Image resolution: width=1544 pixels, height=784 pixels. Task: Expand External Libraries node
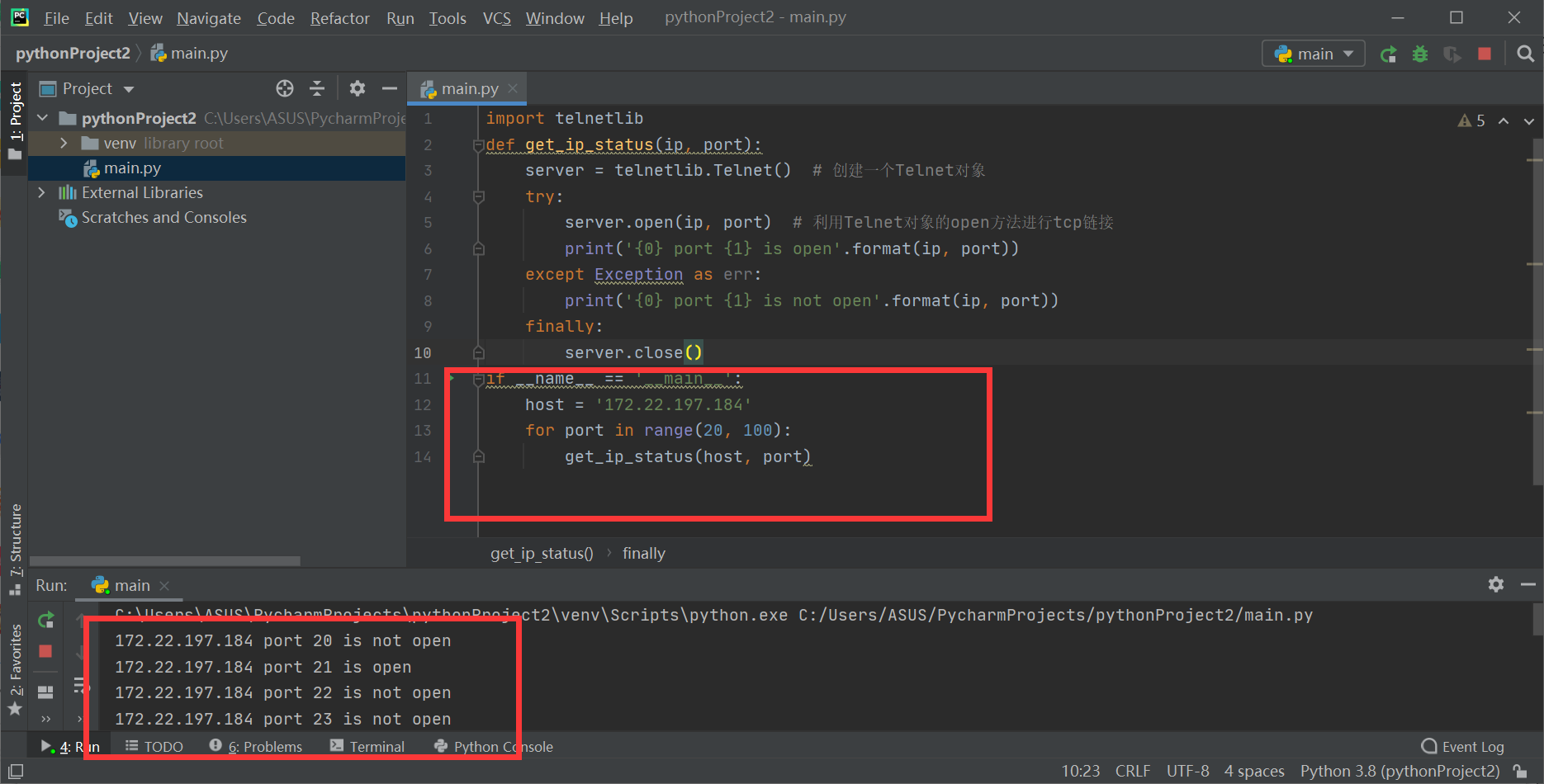[x=41, y=192]
